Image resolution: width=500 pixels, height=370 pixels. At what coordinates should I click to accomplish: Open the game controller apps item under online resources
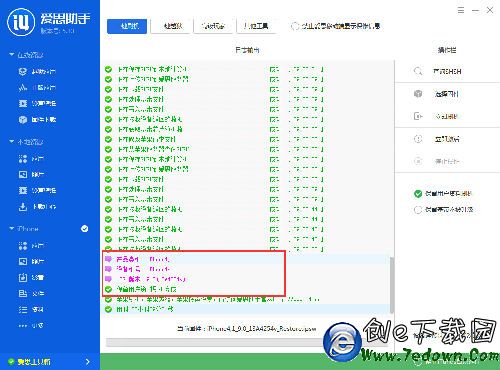tap(37, 71)
